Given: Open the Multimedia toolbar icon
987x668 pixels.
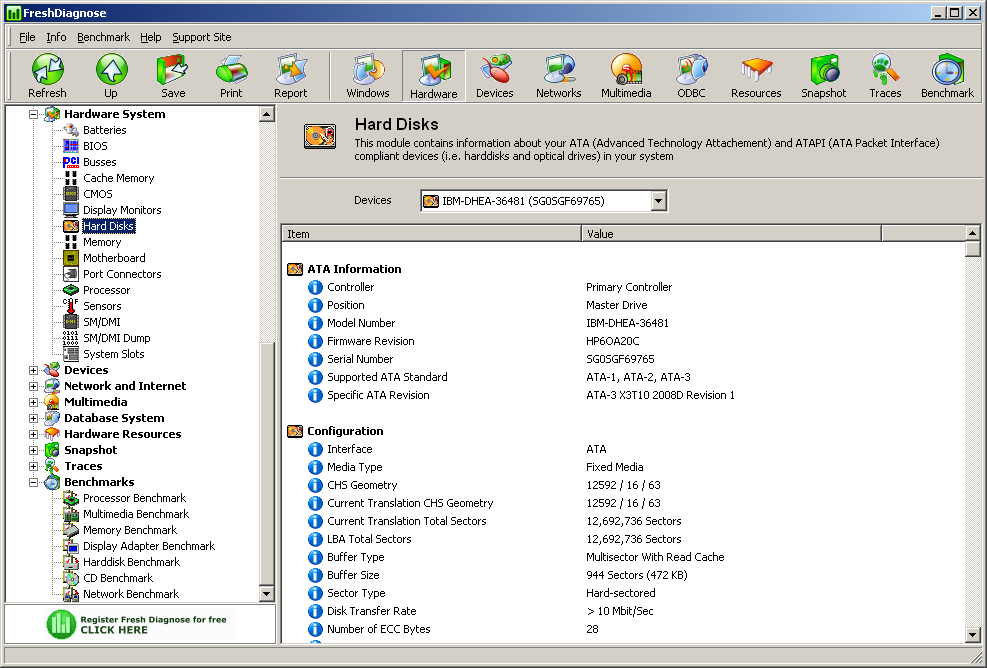Looking at the screenshot, I should [x=626, y=76].
